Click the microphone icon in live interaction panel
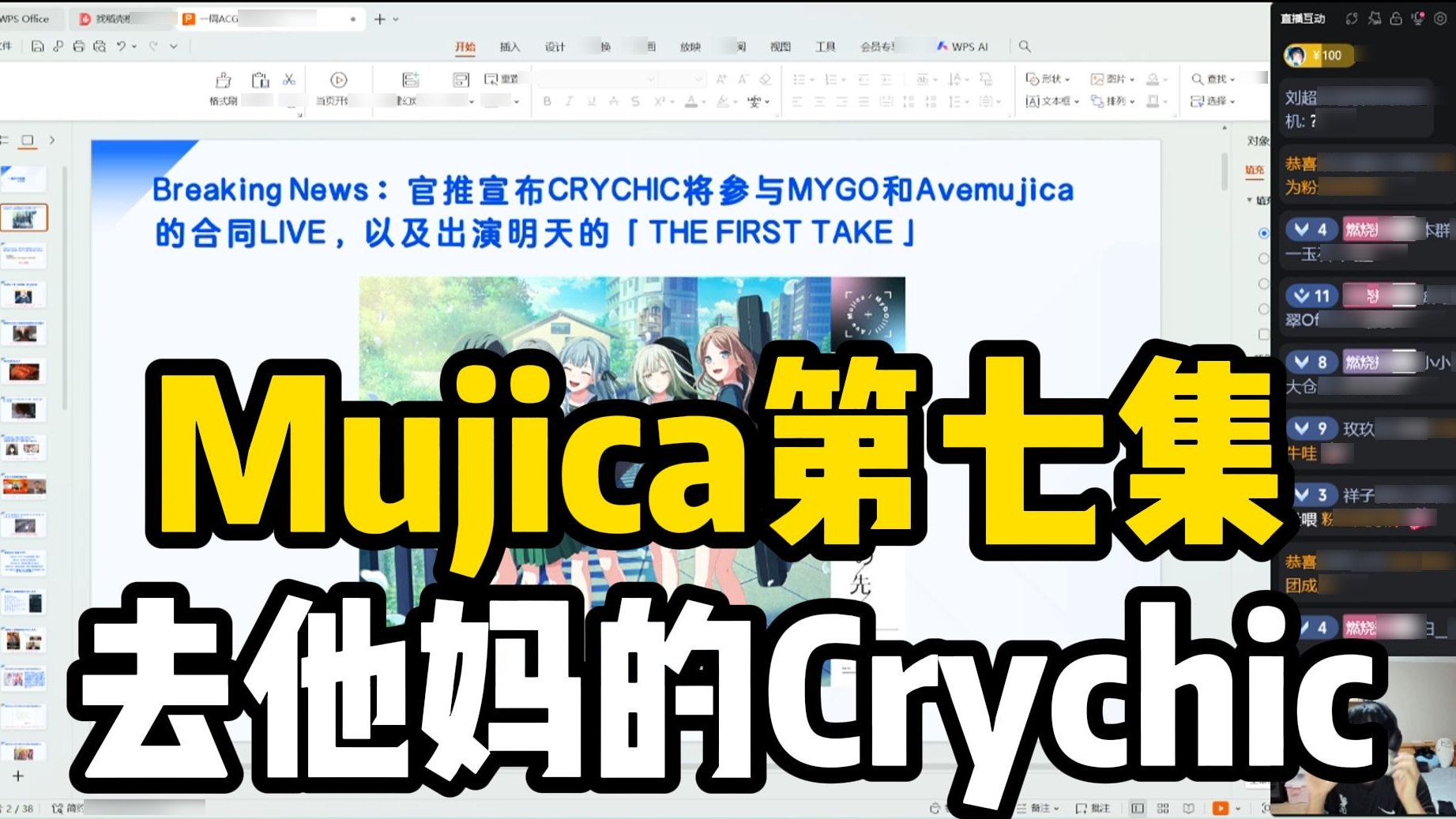 point(1418,18)
